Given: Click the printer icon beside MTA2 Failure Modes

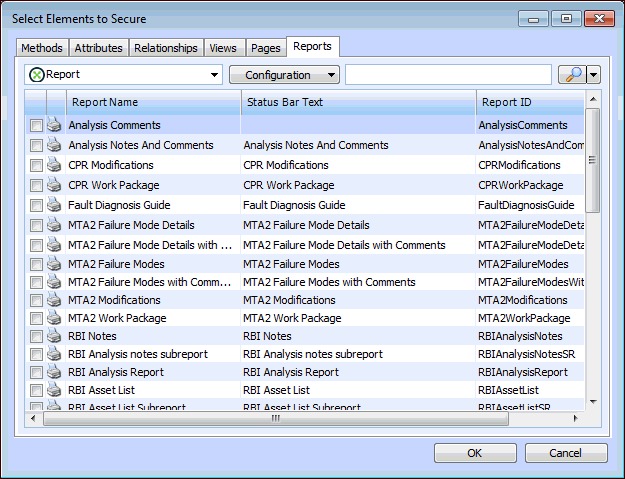Looking at the screenshot, I should [54, 265].
